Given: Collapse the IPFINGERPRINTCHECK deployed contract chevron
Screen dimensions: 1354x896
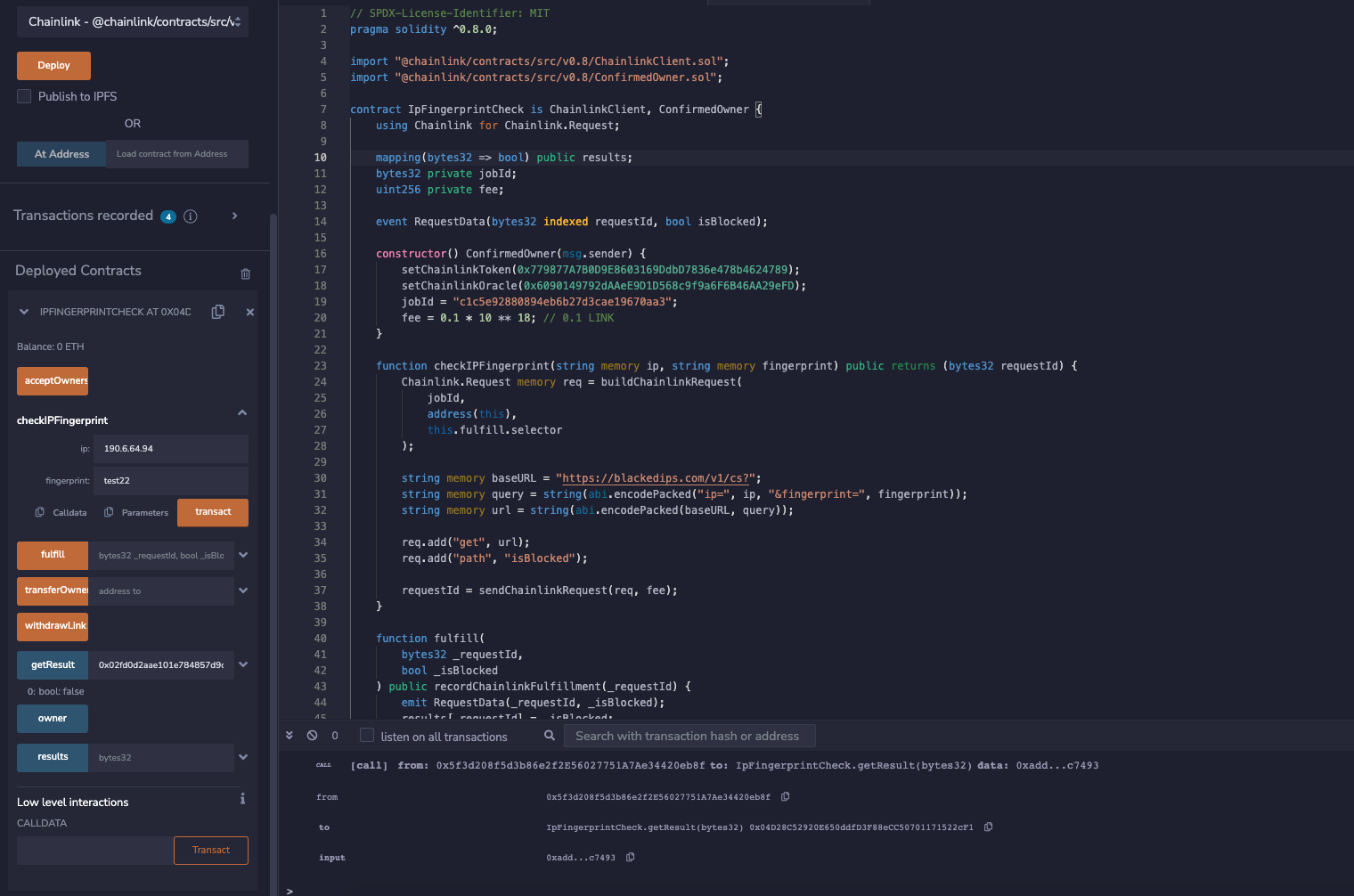Looking at the screenshot, I should click(24, 312).
